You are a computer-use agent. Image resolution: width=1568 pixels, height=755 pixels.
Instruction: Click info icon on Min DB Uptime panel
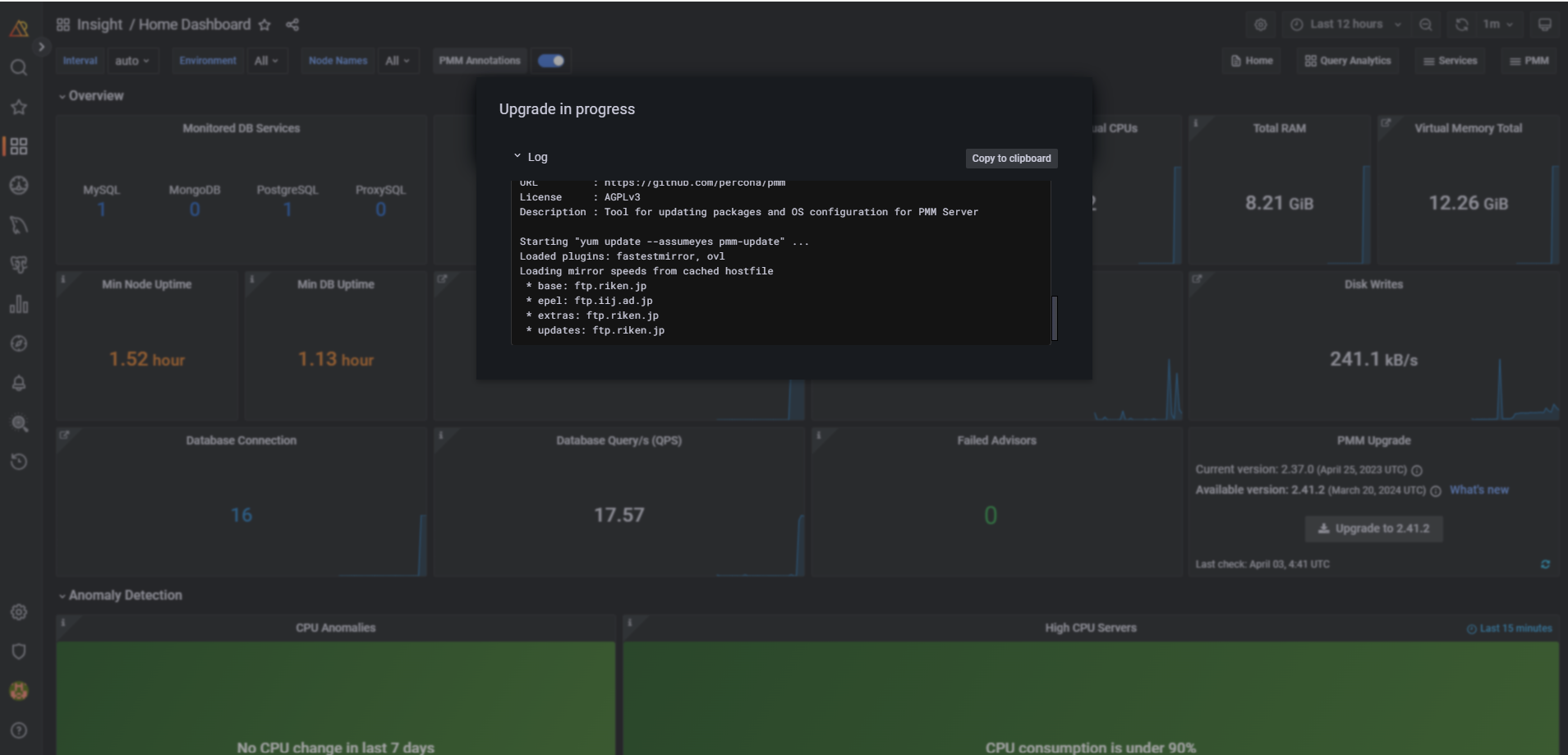[x=252, y=279]
